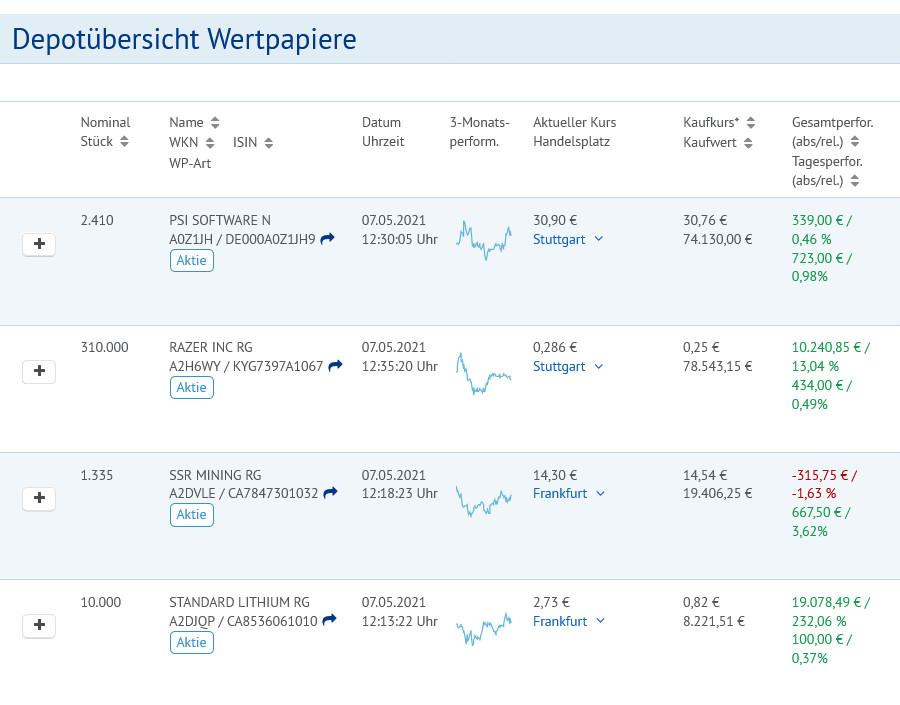The image size is (900, 705).
Task: Sort holdings by WKN
Action: tap(210, 143)
